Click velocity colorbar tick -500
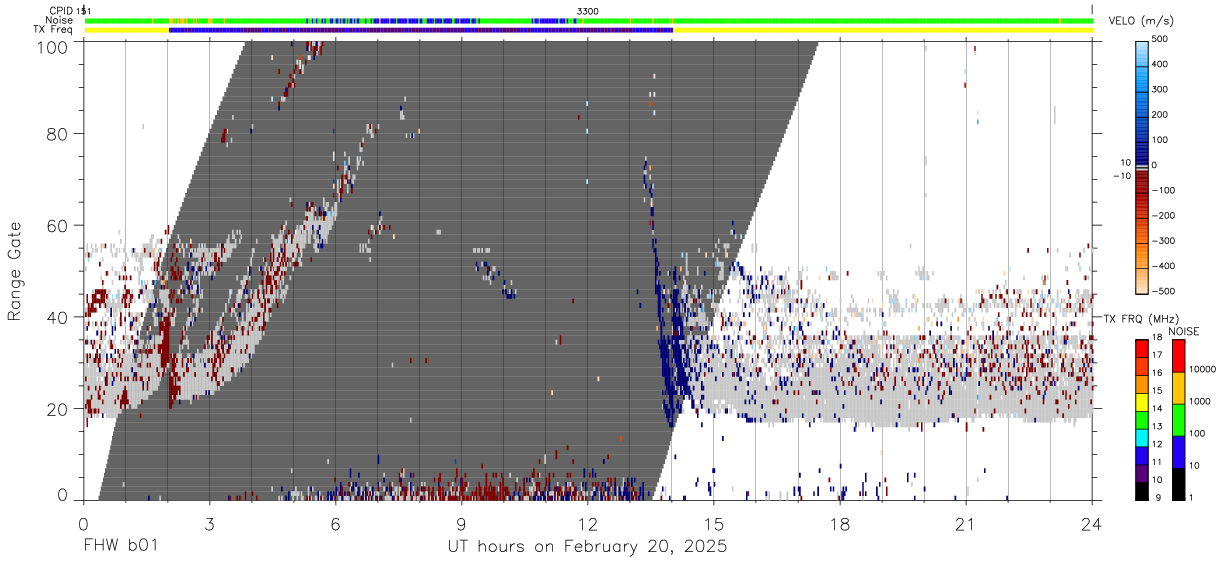 click(x=1161, y=291)
